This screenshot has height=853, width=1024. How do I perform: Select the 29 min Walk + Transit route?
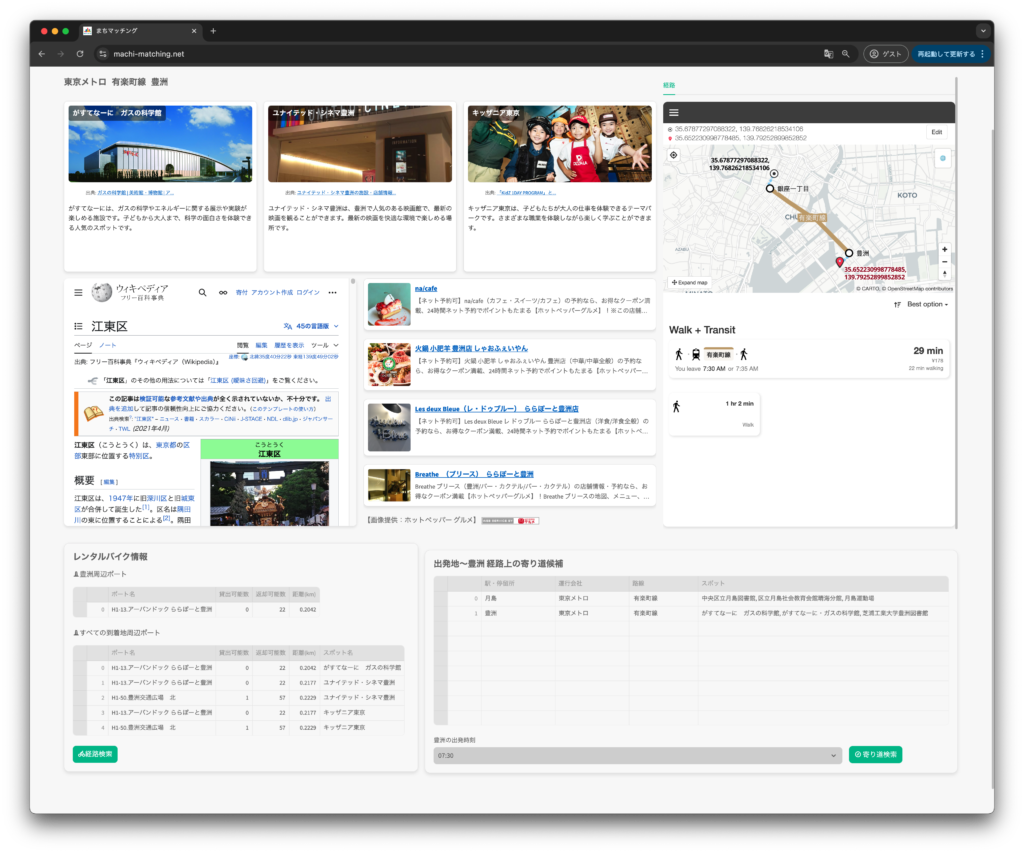pyautogui.click(x=808, y=358)
